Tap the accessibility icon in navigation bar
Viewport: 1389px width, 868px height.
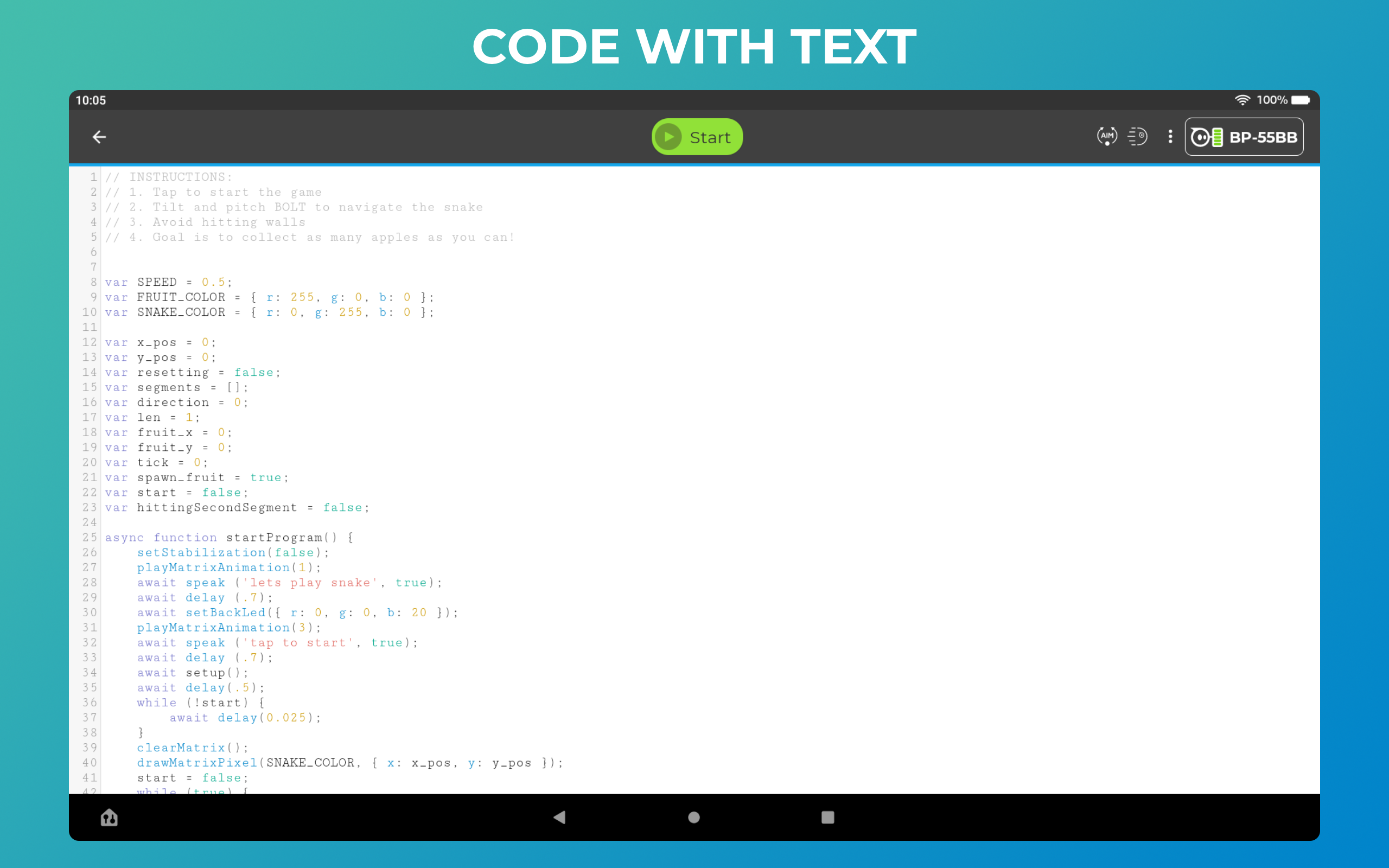109,817
